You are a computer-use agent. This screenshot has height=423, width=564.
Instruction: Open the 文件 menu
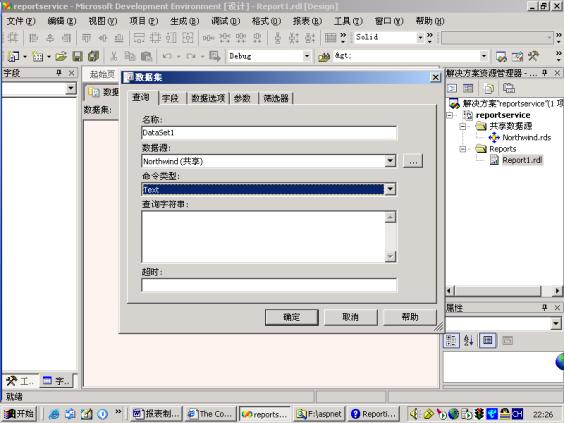pos(21,21)
